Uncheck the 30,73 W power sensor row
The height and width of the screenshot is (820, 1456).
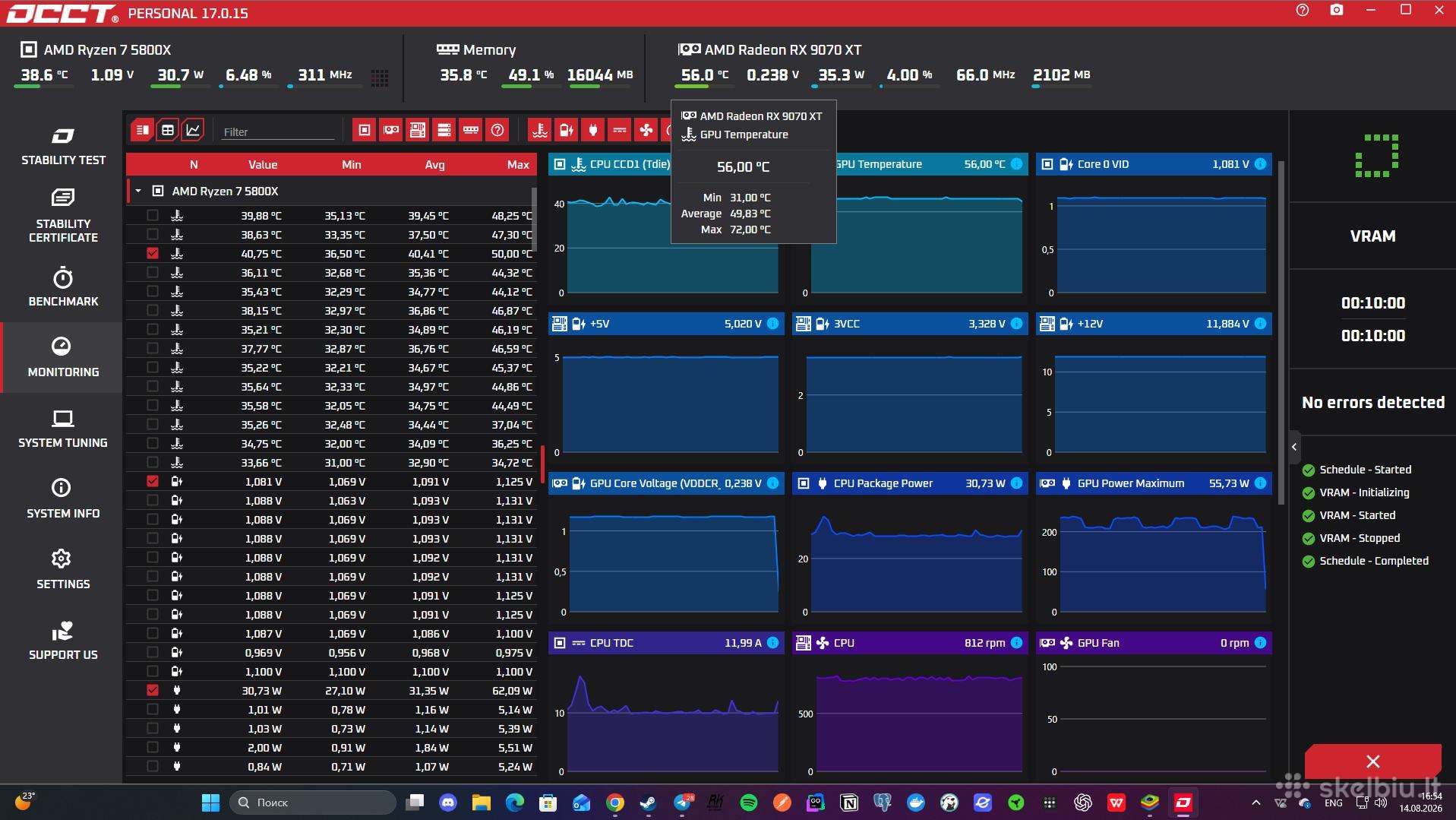[x=153, y=690]
